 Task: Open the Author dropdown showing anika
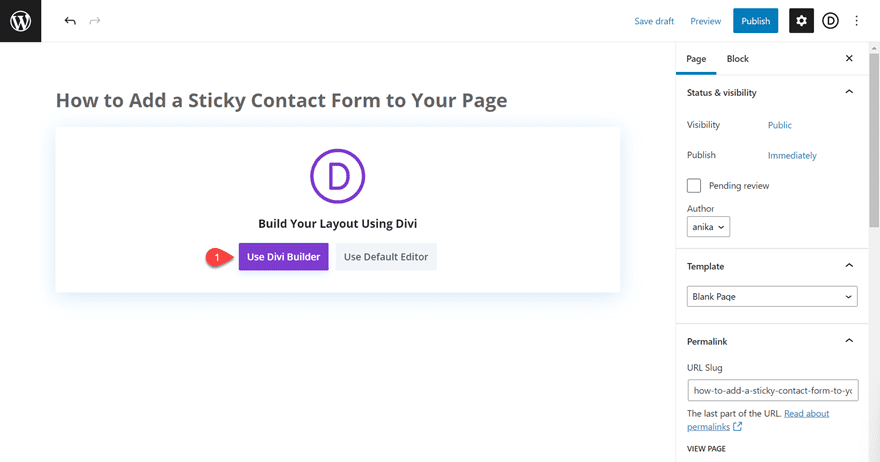pos(708,227)
